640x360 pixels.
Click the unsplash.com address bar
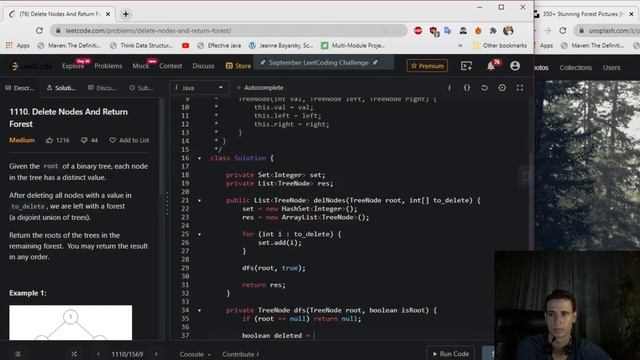coord(607,31)
